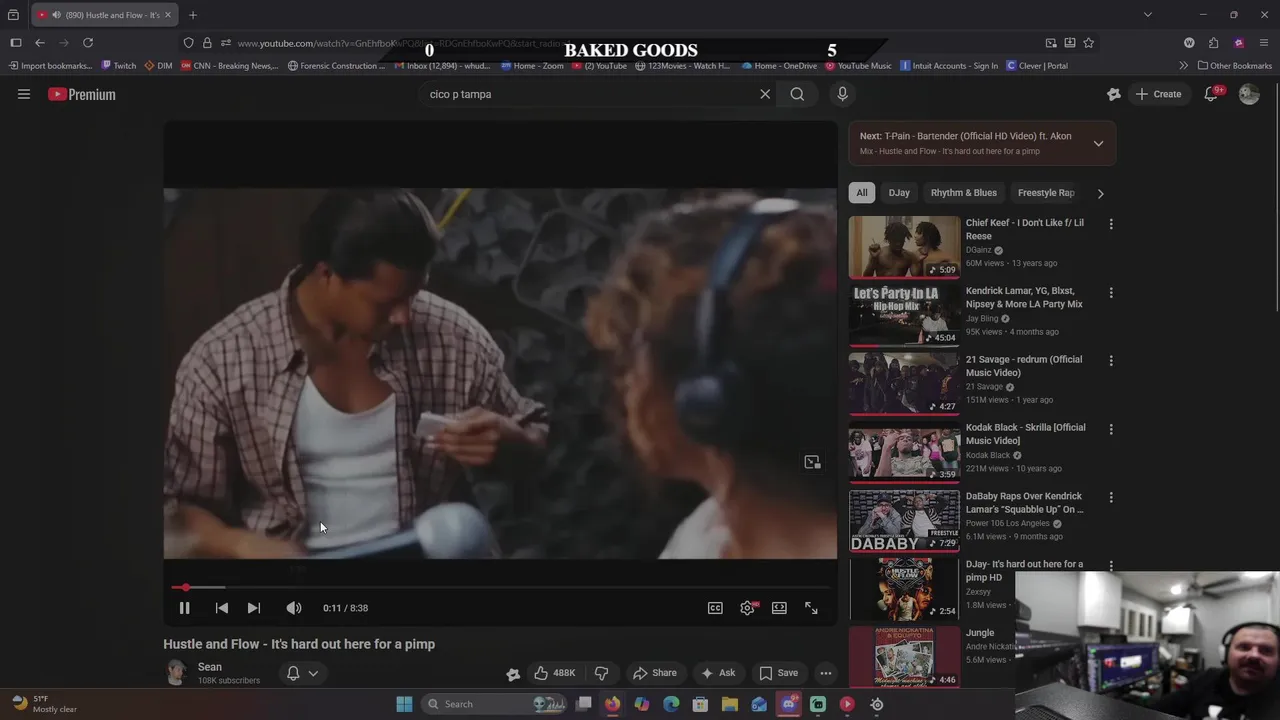Open account avatar menu

coord(1249,94)
